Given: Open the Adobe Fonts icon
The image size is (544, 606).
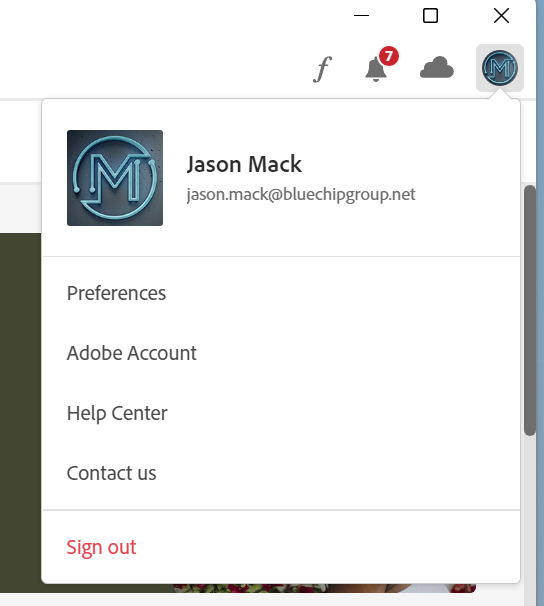Looking at the screenshot, I should 322,69.
